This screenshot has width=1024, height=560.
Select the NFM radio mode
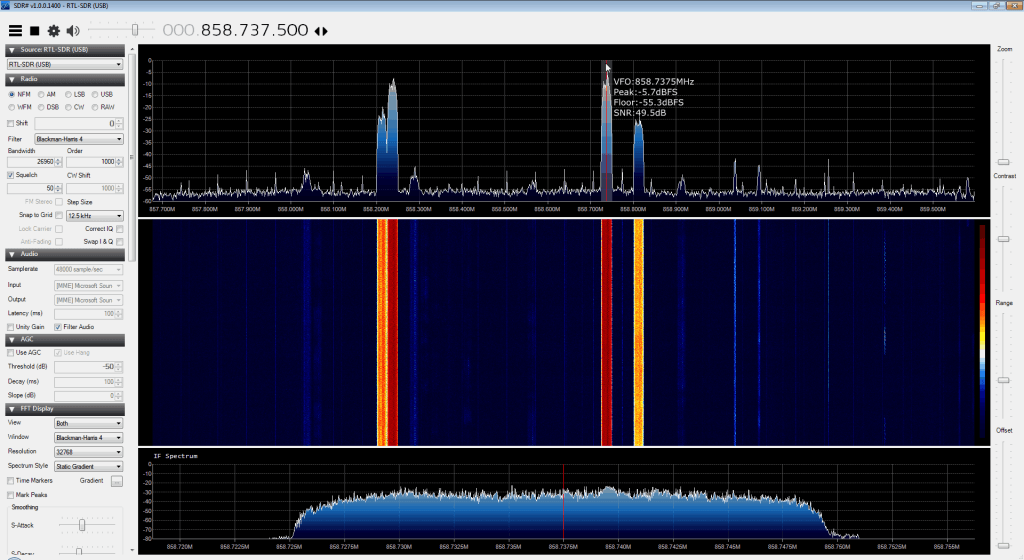coord(12,95)
